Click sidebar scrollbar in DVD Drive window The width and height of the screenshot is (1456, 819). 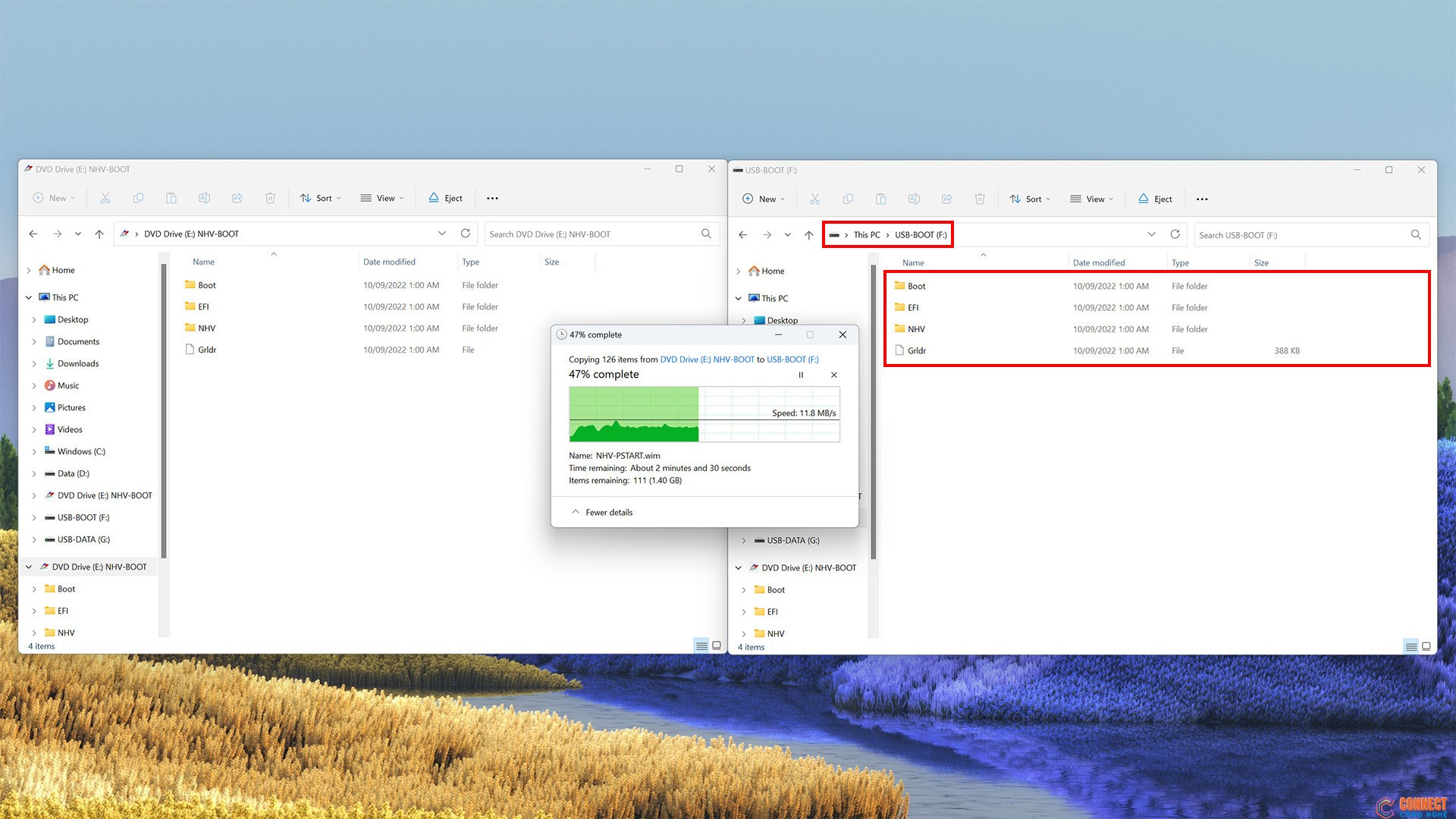[x=163, y=409]
